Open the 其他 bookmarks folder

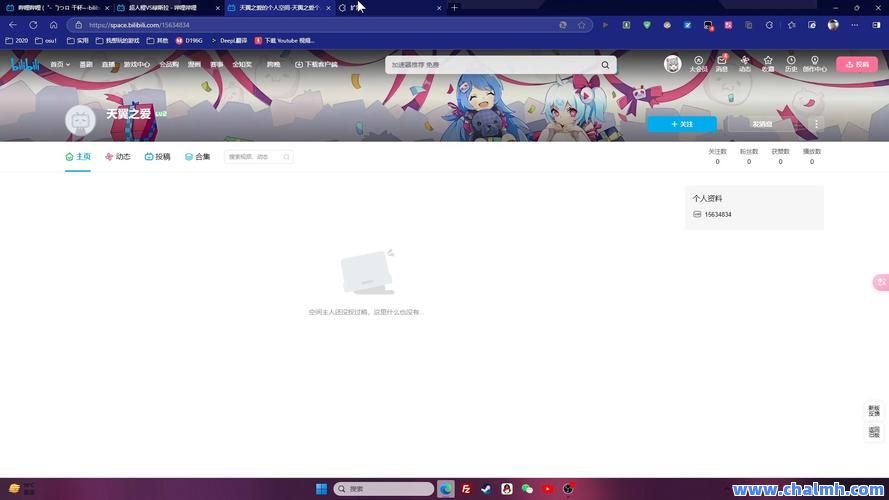tap(158, 41)
